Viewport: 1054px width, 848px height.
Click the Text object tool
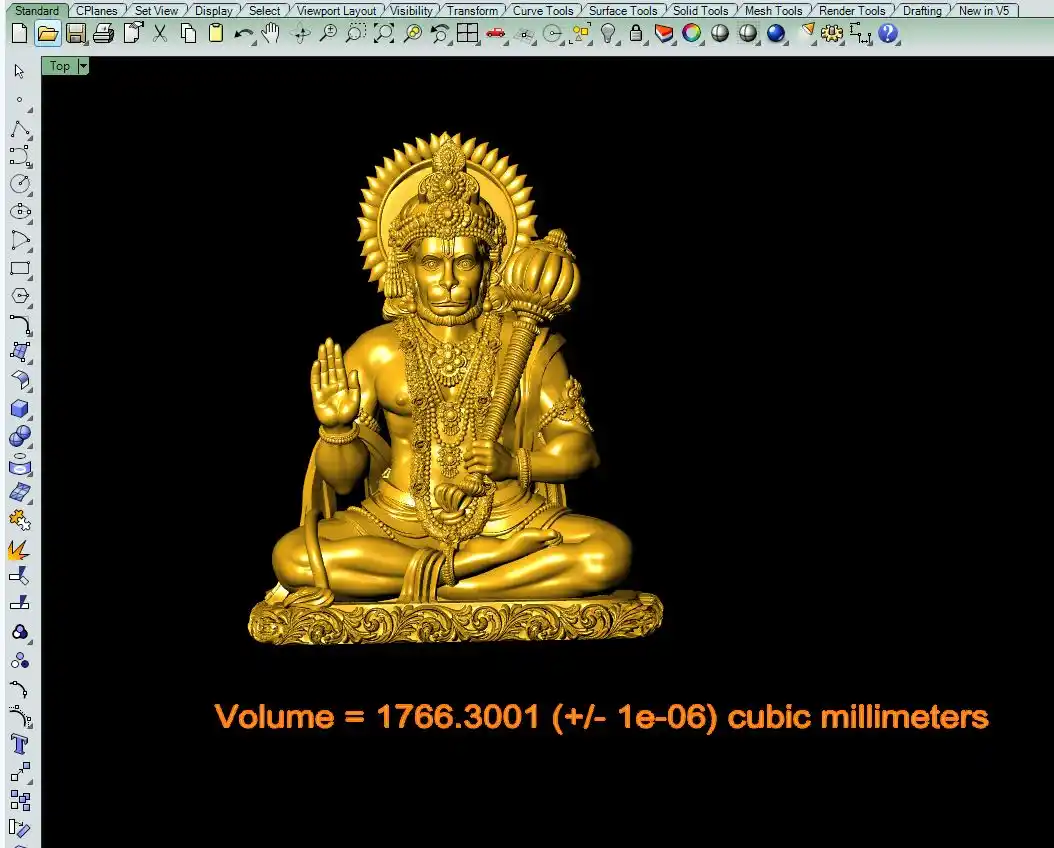(x=20, y=744)
